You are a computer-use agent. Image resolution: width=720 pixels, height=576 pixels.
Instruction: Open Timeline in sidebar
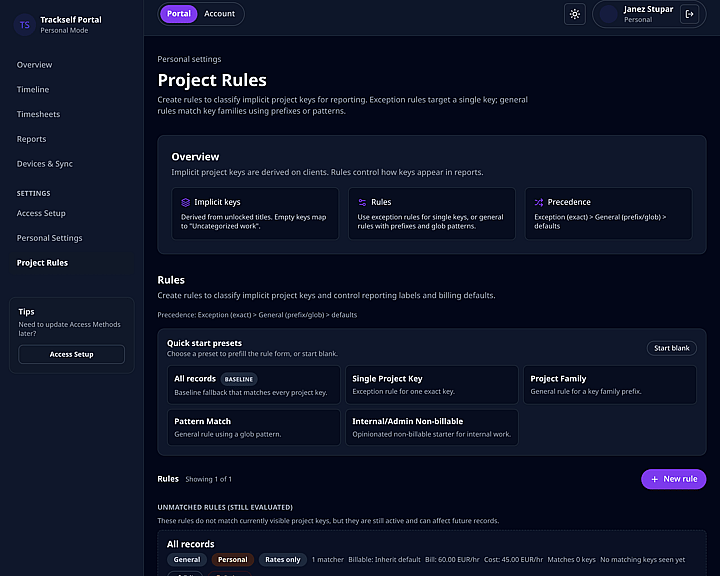tap(33, 90)
